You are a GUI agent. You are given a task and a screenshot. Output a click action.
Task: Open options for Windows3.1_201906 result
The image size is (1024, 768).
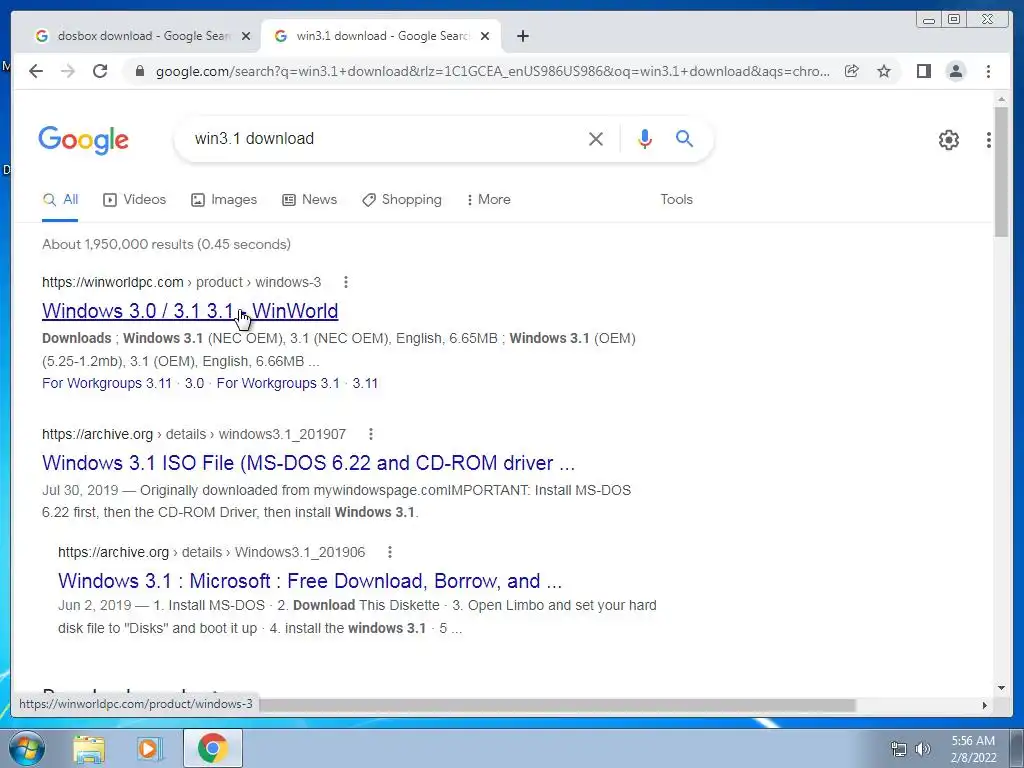pos(389,552)
